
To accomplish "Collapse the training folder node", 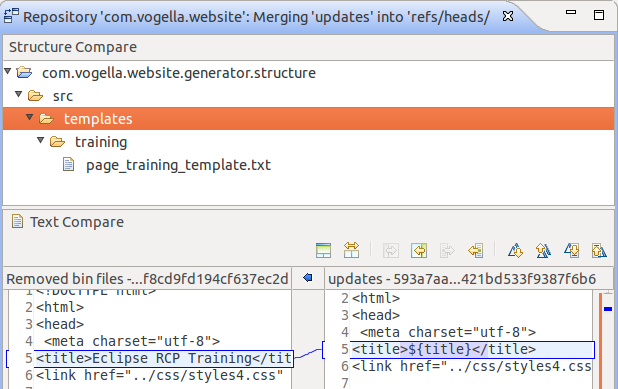I will (x=41, y=140).
